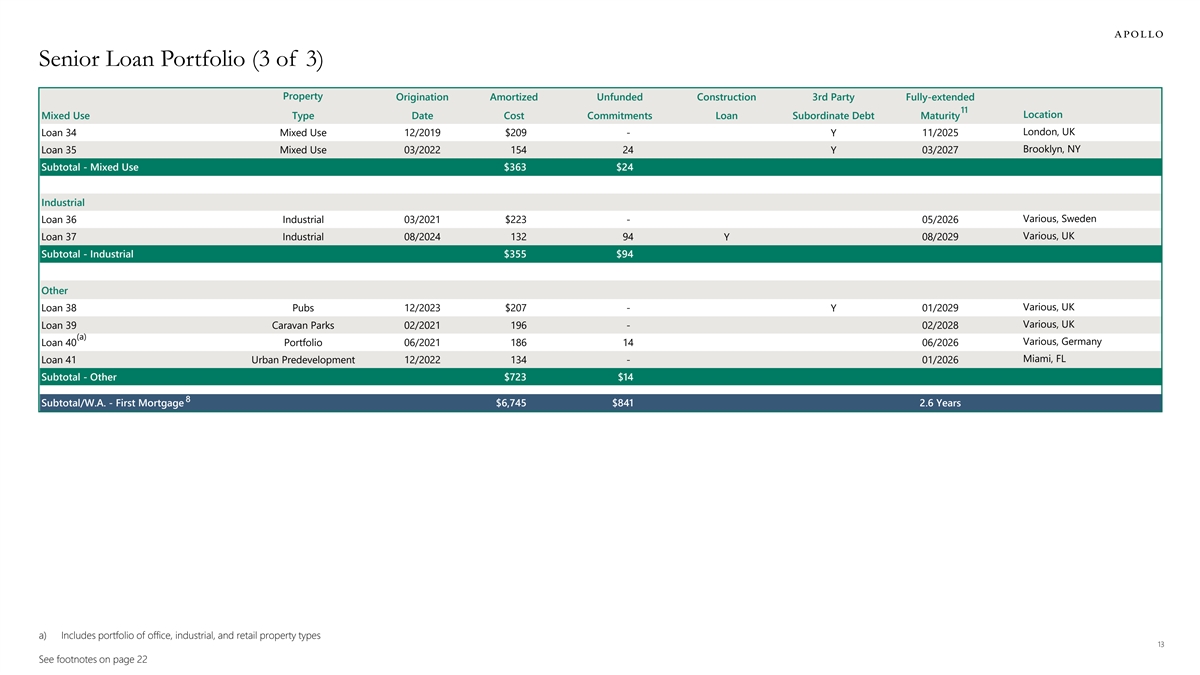Select the Loan 34 row label
Viewport: 1200px width, 675px height.
click(x=59, y=133)
